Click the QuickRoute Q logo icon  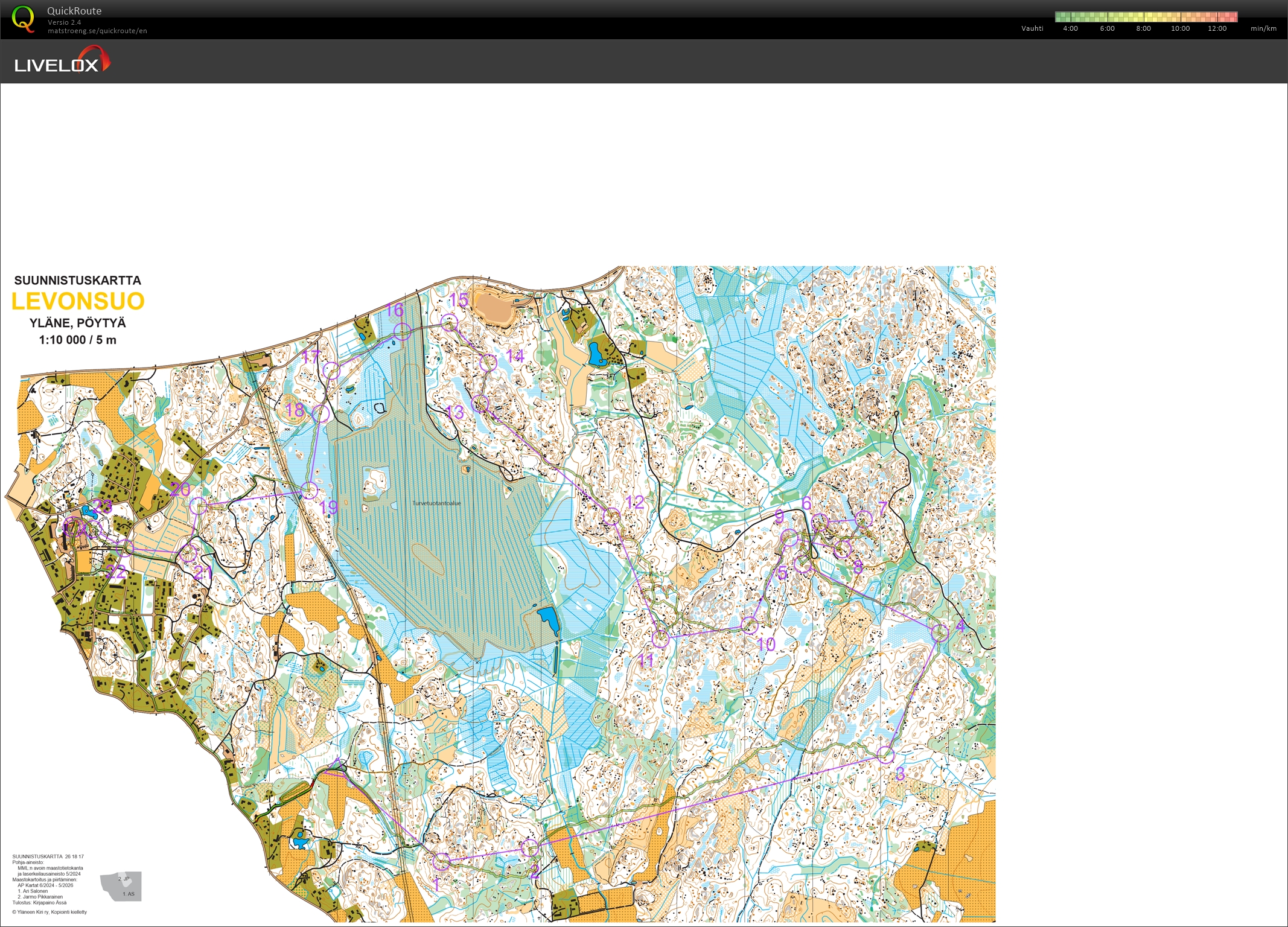tap(23, 19)
